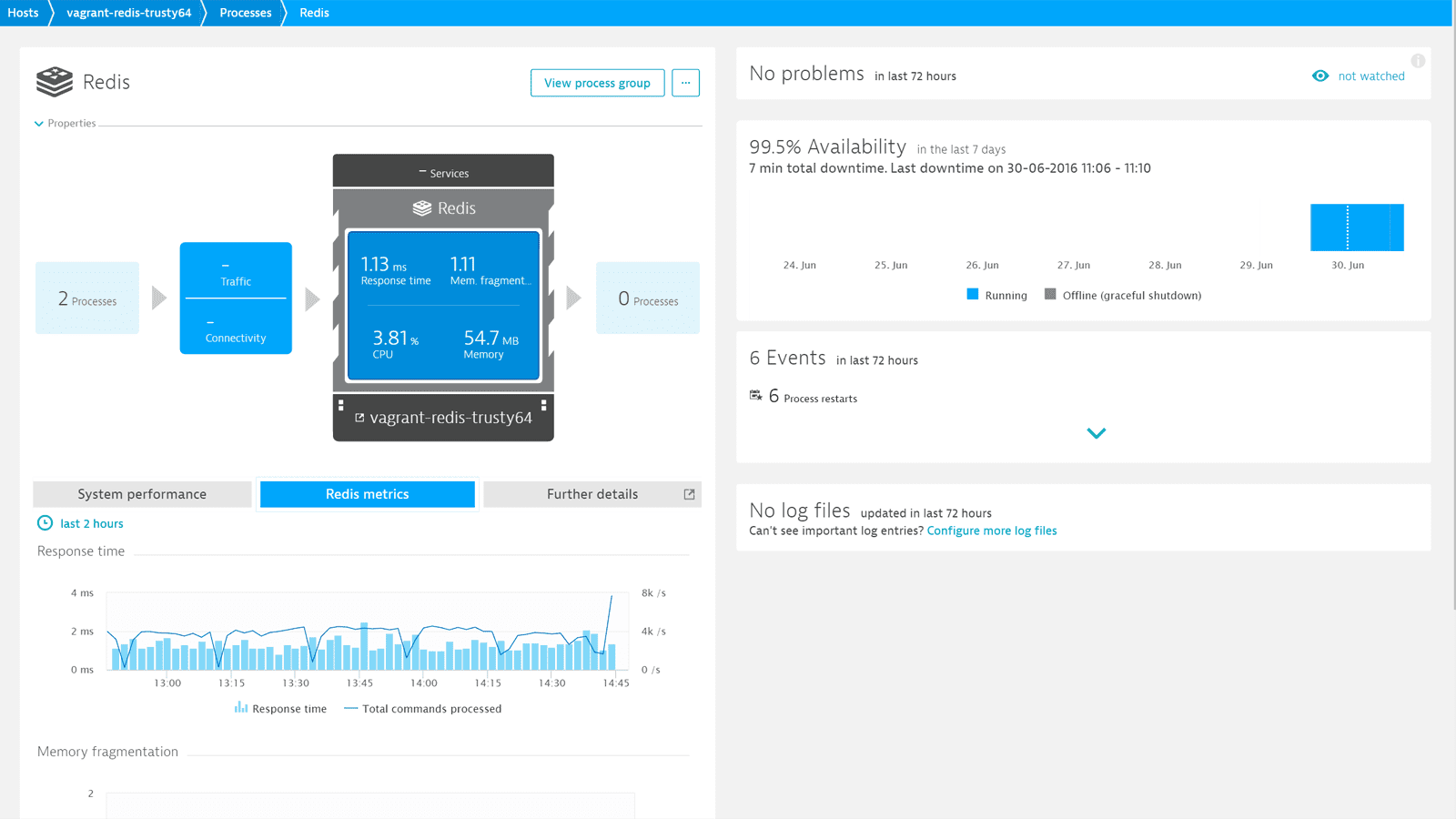The width and height of the screenshot is (1456, 819).
Task: Click the No problems heading
Action: [806, 74]
